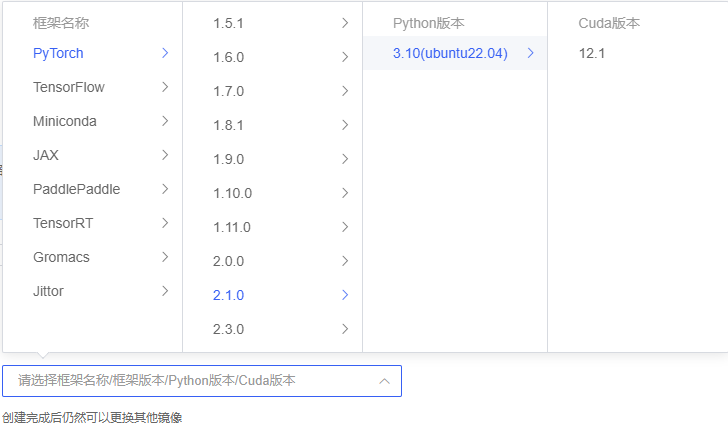Click blue arrow beside version 2.1.0
728x428 pixels.
coord(345,295)
